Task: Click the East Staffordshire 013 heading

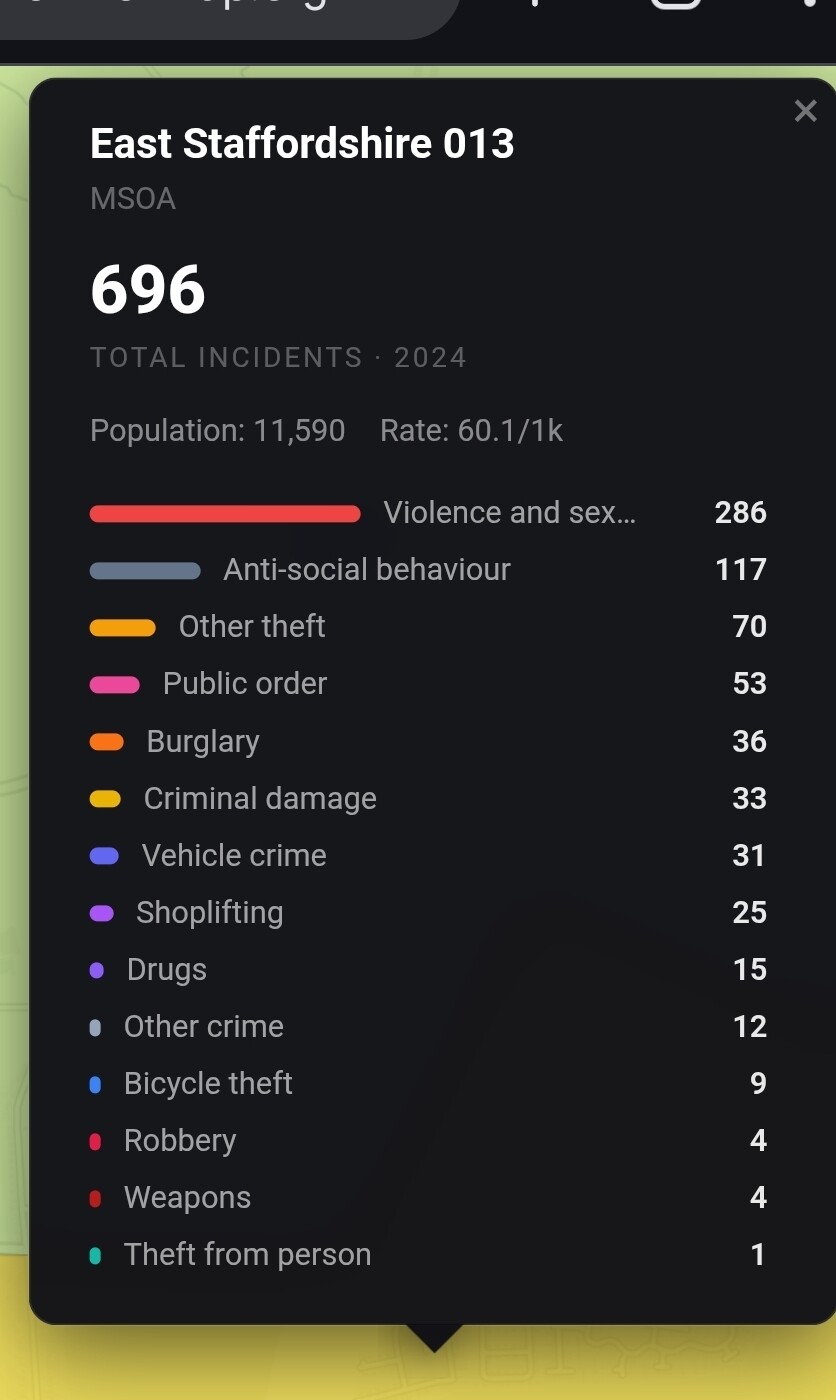Action: coord(302,144)
